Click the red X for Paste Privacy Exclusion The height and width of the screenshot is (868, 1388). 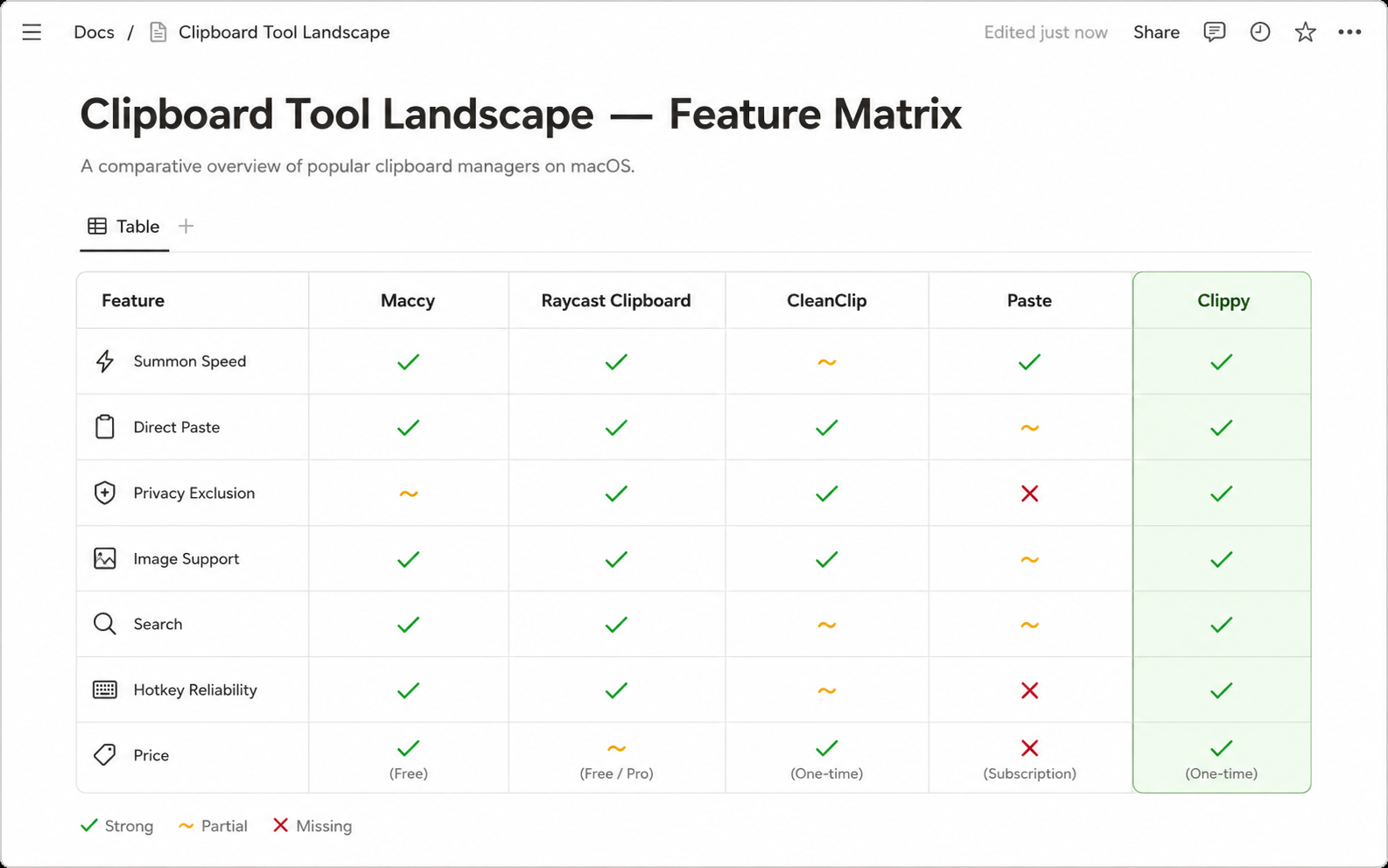[1030, 493]
